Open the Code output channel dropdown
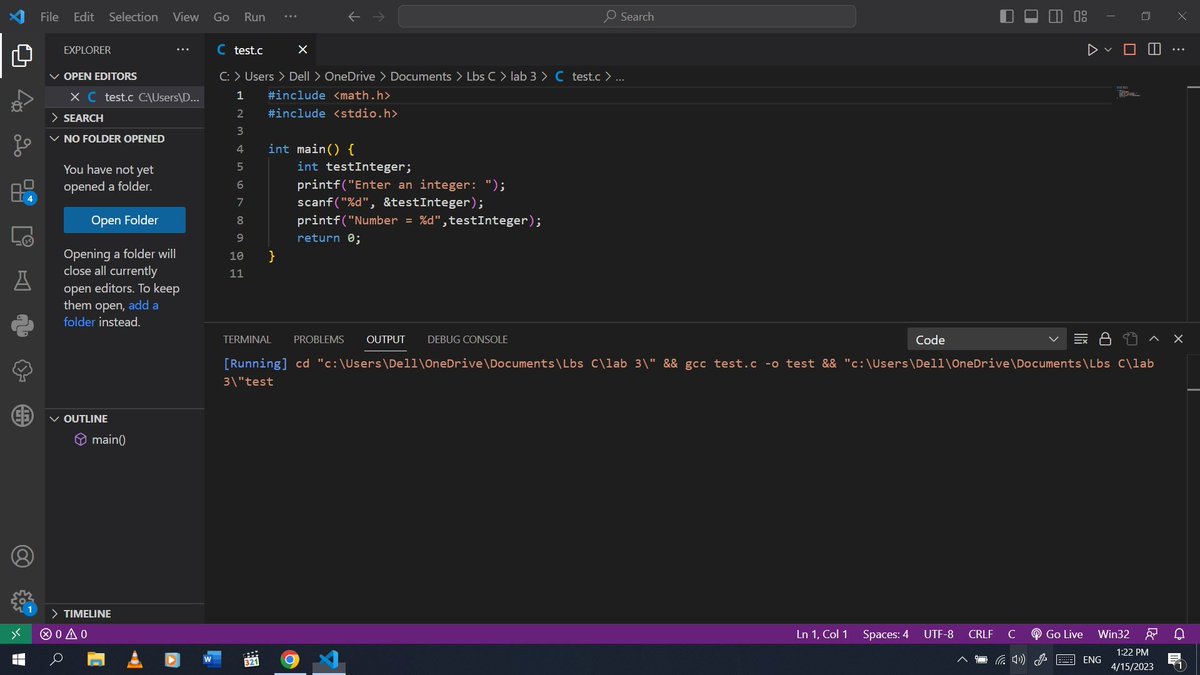The width and height of the screenshot is (1200, 675). coord(985,338)
